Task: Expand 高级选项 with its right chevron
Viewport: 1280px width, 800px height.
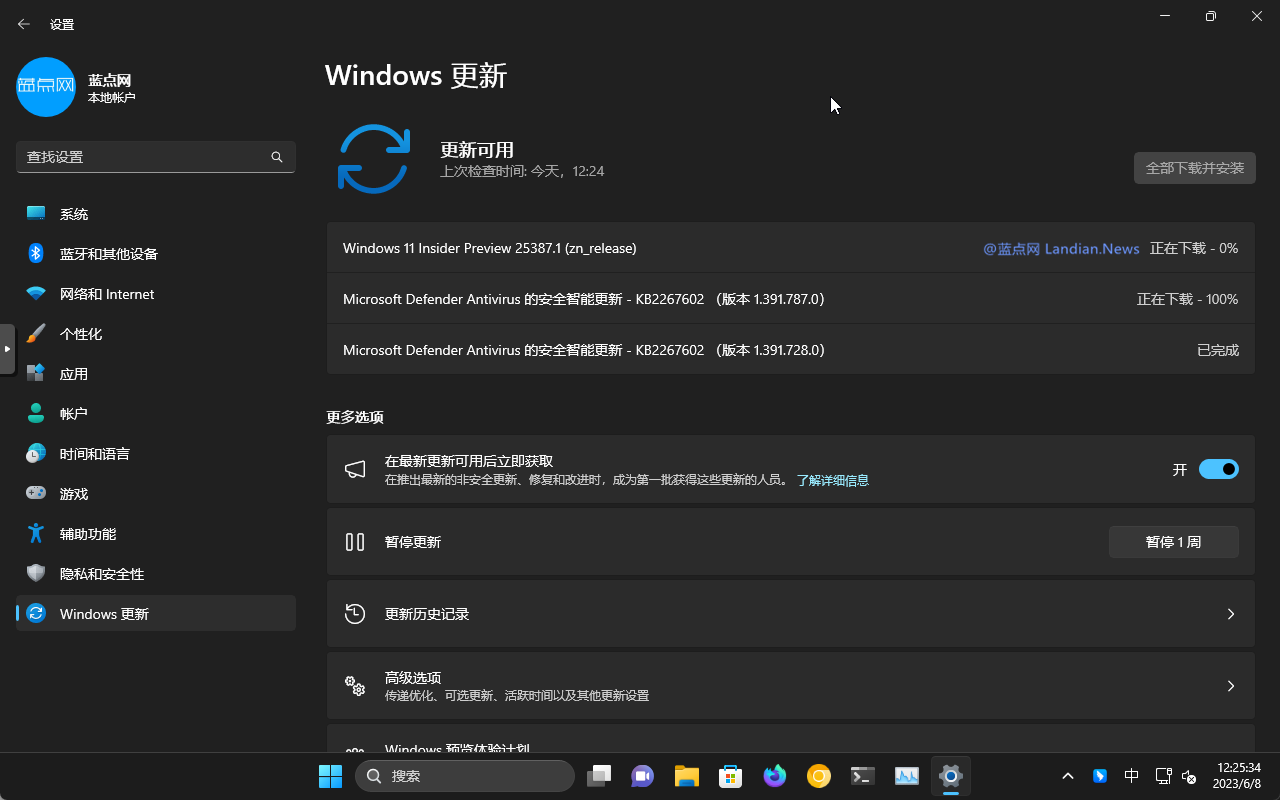Action: [1231, 686]
